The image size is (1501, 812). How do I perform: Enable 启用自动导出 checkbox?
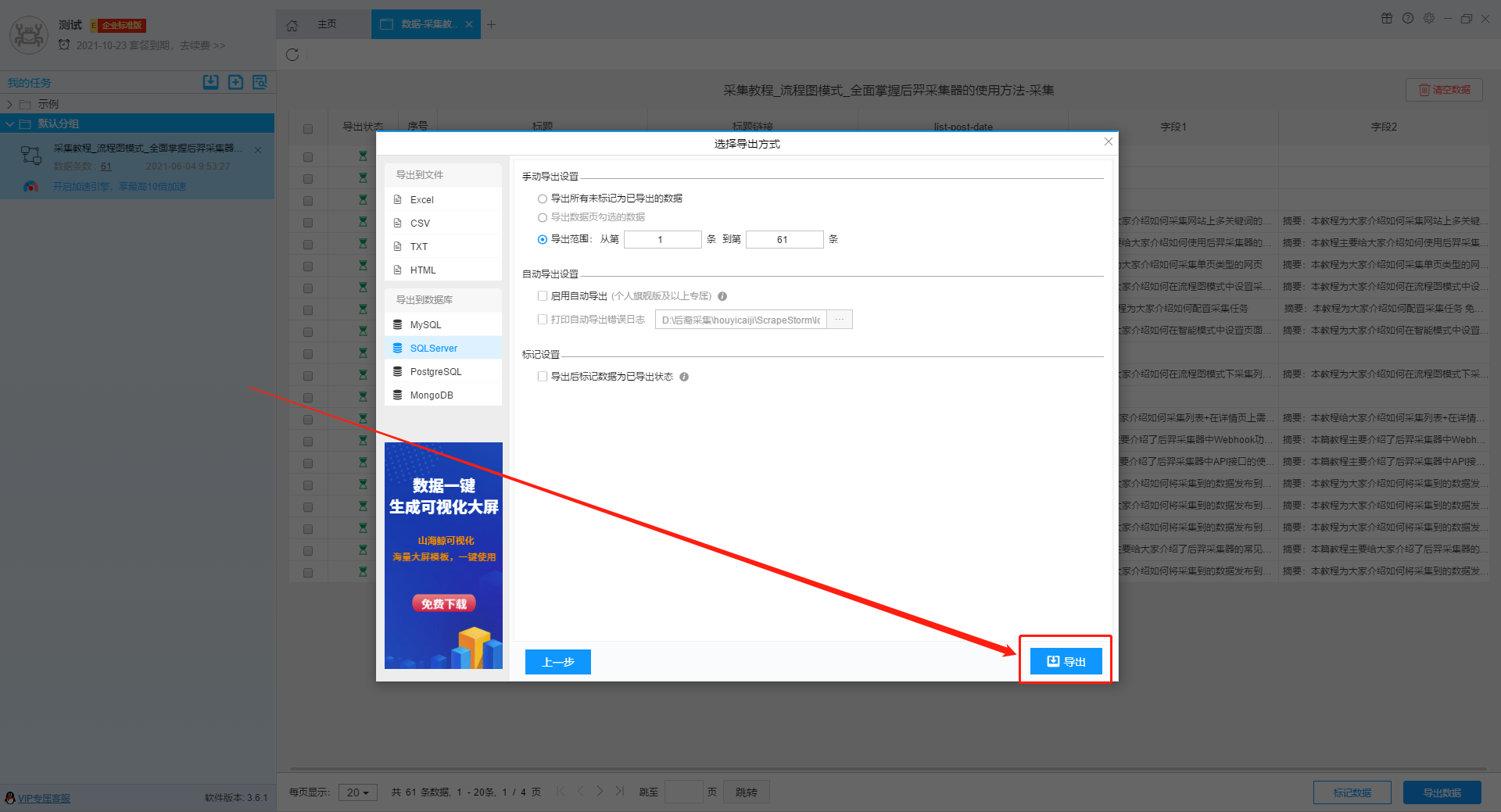tap(543, 296)
